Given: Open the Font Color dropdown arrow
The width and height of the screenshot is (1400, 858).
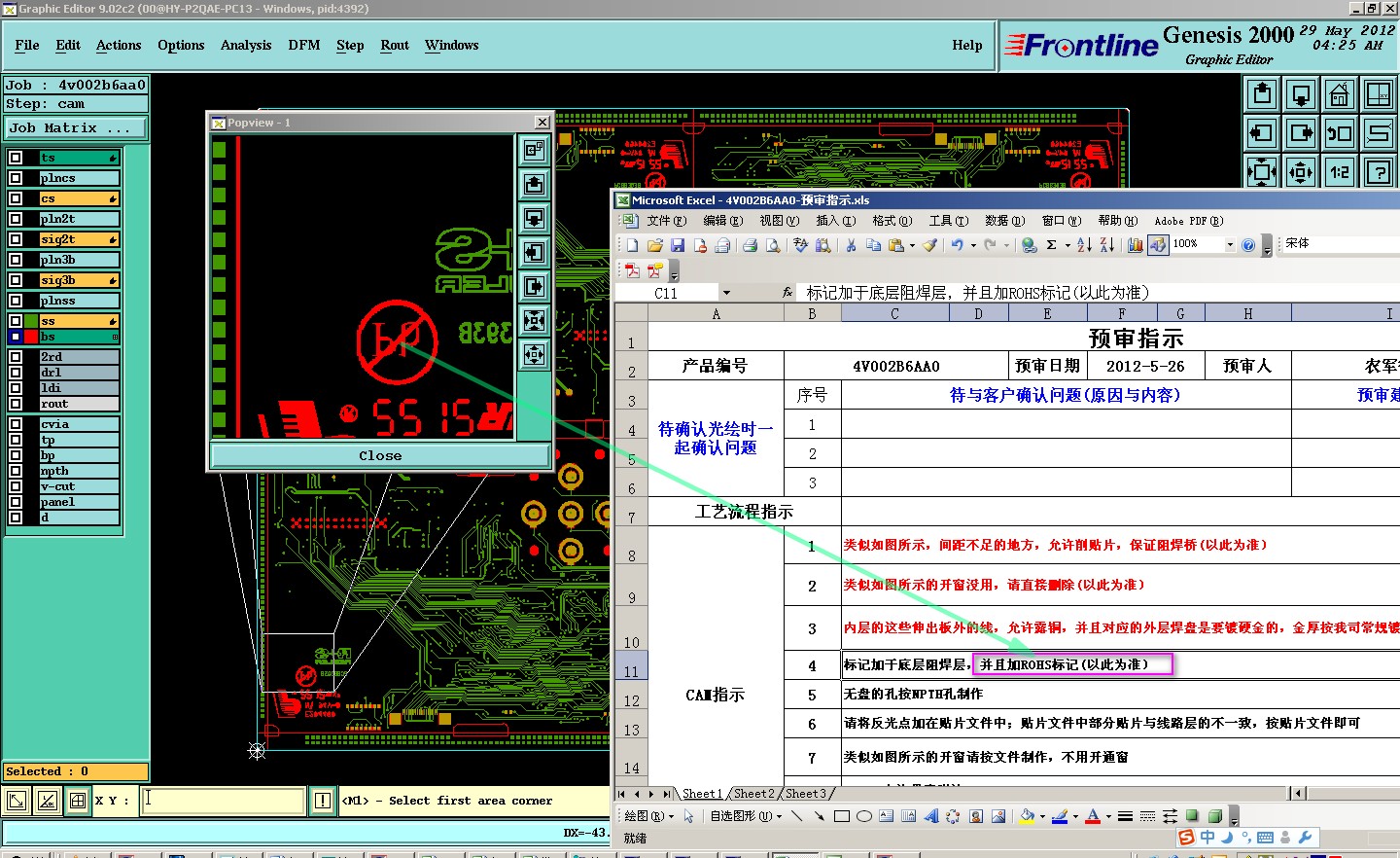Looking at the screenshot, I should [x=1107, y=817].
